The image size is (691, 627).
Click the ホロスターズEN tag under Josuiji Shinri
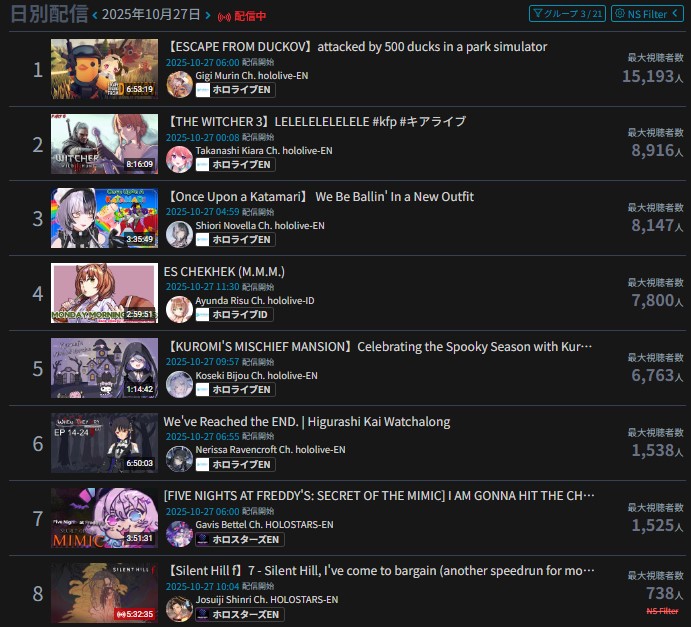[240, 614]
